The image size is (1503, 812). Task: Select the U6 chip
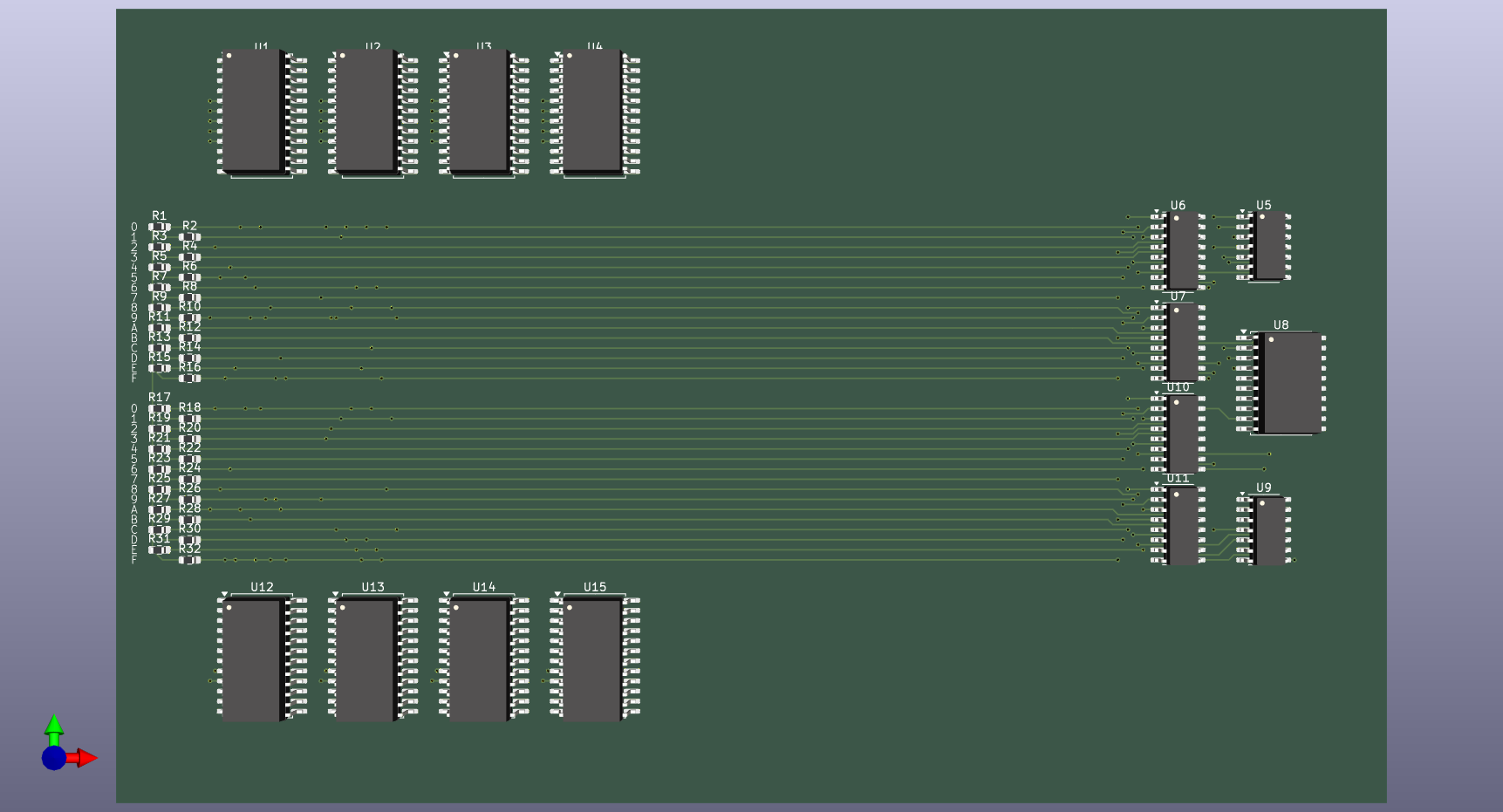coord(1183,250)
